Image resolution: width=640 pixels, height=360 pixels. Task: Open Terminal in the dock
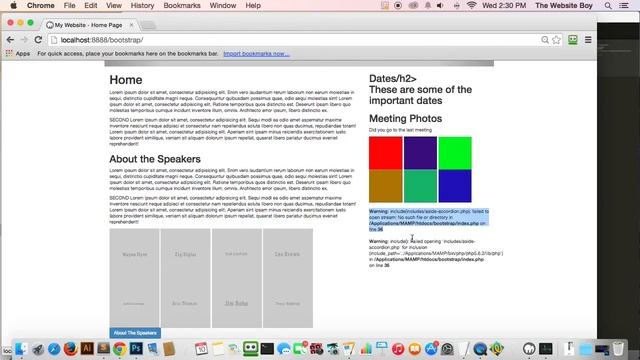coord(267,349)
